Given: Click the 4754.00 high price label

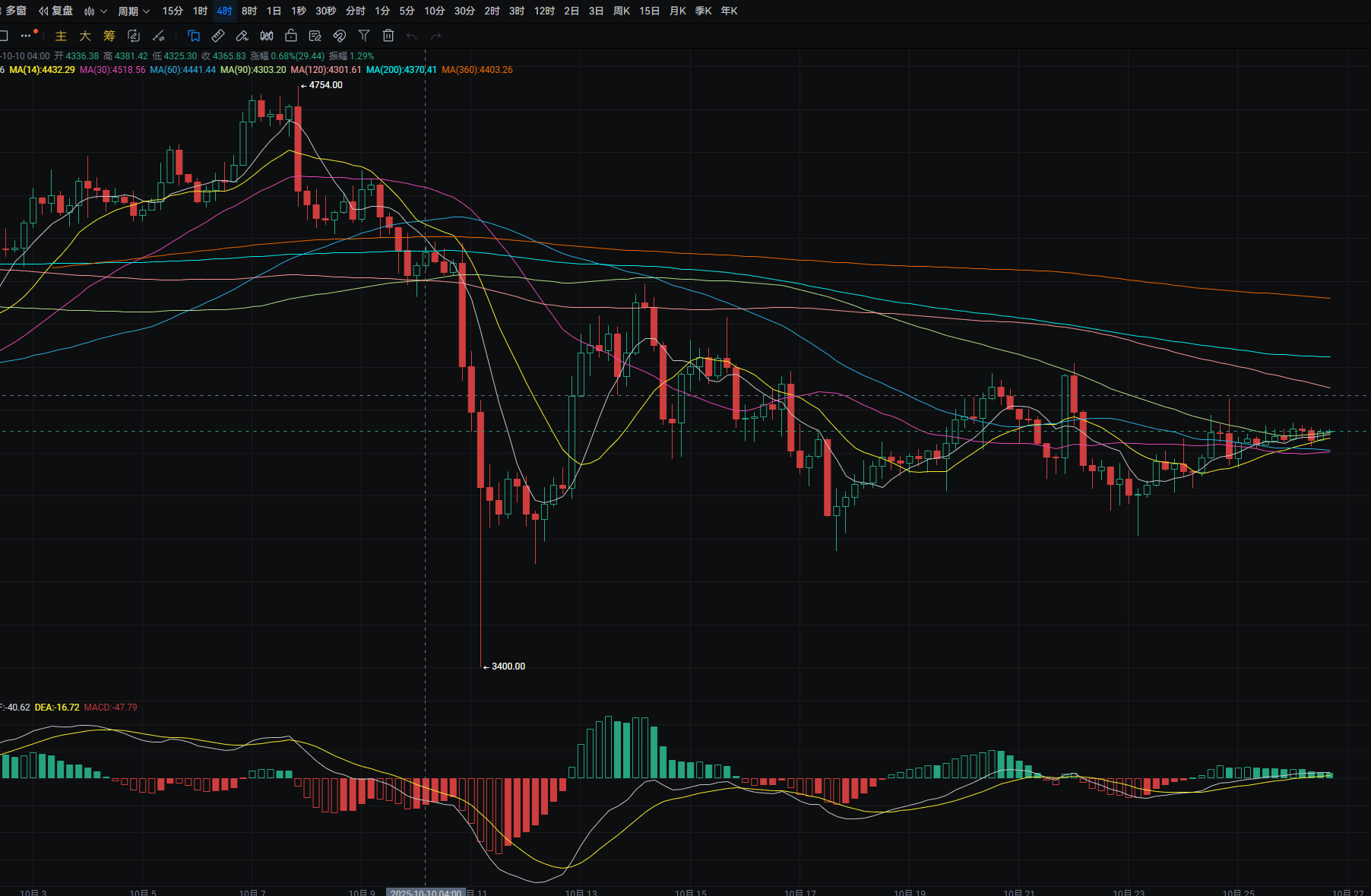Looking at the screenshot, I should pos(325,85).
